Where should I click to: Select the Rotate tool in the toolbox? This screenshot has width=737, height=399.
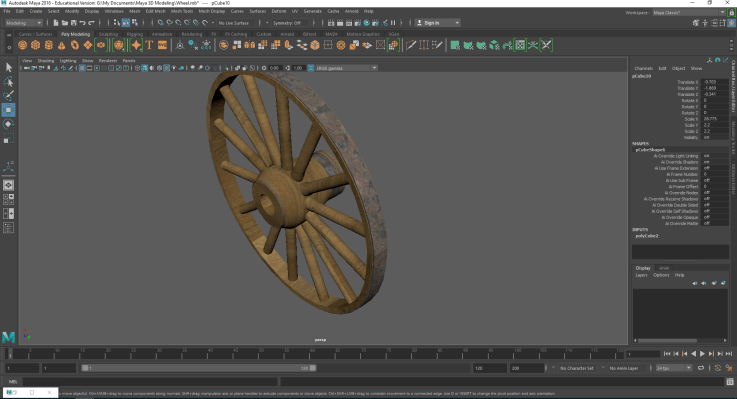tap(8, 124)
